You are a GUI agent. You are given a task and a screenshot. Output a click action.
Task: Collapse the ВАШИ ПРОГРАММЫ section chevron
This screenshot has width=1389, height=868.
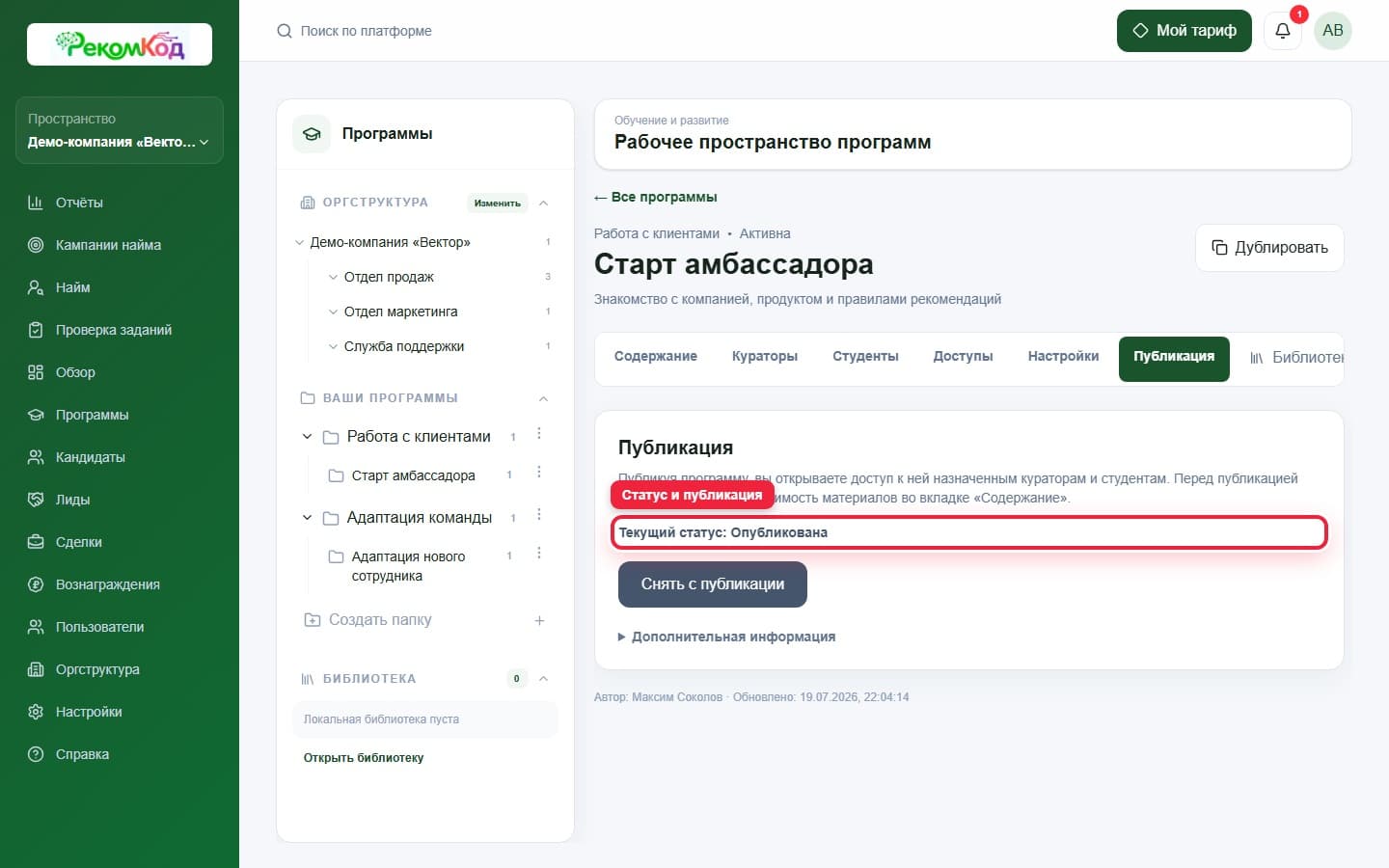[x=543, y=398]
